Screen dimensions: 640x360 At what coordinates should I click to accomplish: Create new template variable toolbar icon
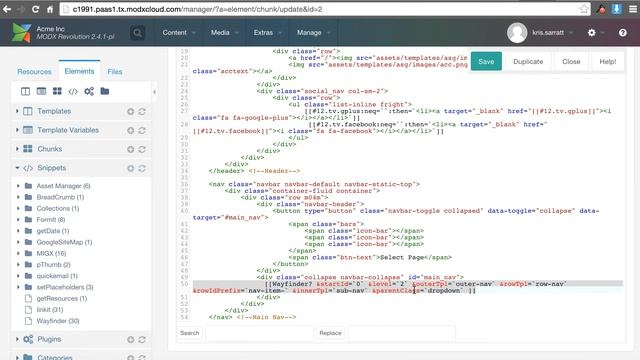pyautogui.click(x=41, y=91)
